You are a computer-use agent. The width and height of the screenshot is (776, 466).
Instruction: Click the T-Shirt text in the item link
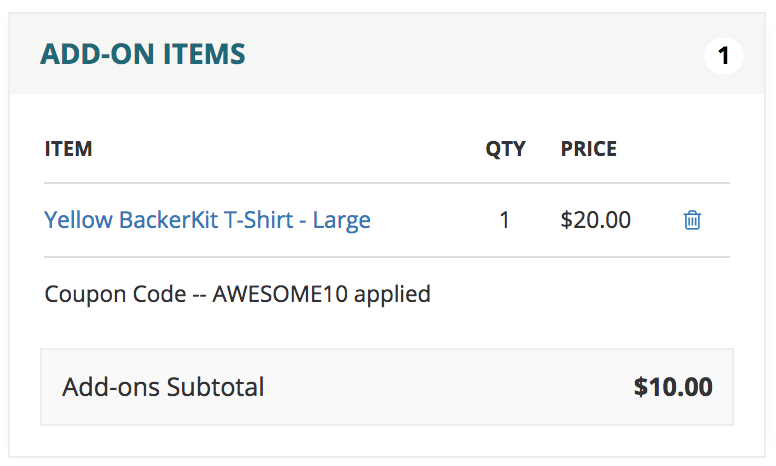[x=259, y=220]
